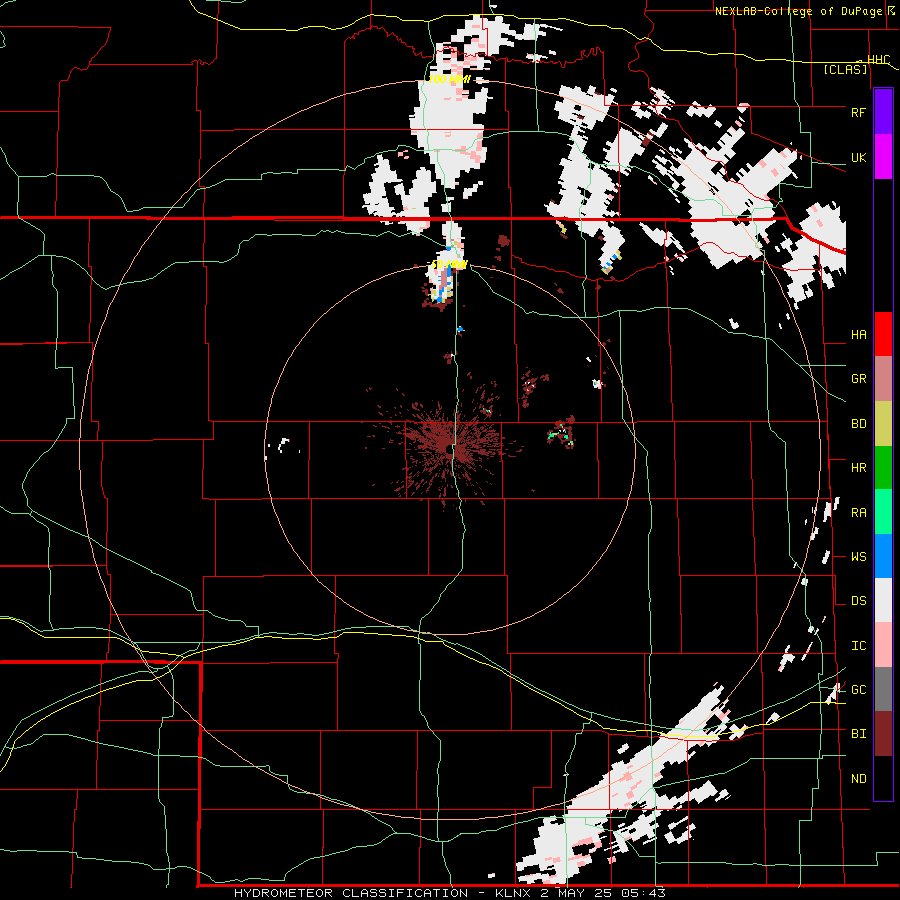The width and height of the screenshot is (900, 900).
Task: Click the '100 NMI' range ring label
Action: (449, 79)
